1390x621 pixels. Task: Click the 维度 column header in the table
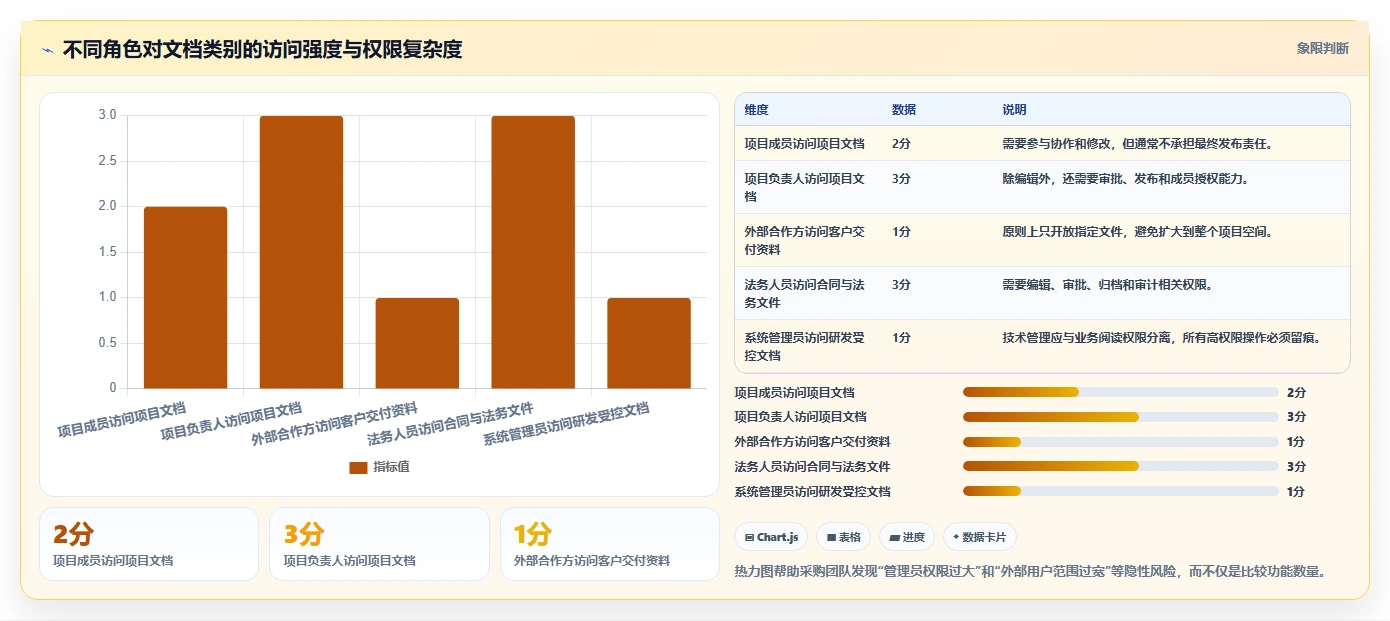(x=757, y=110)
